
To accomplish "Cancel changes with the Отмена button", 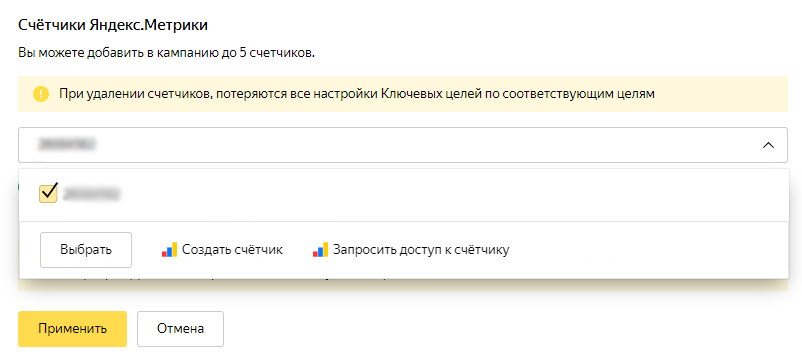I will pos(180,329).
